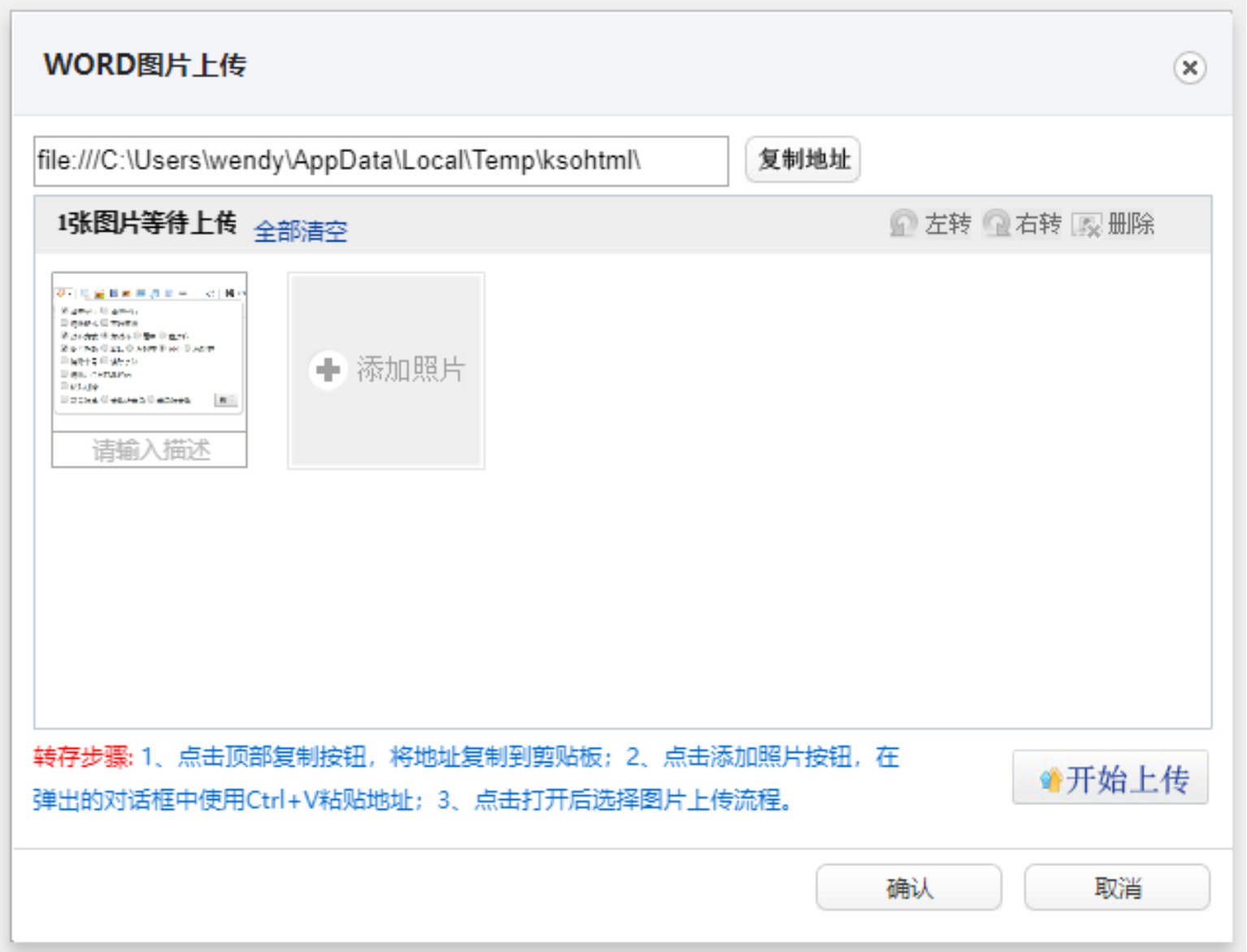
Task: Choose the 删除 text label
Action: [x=1131, y=224]
